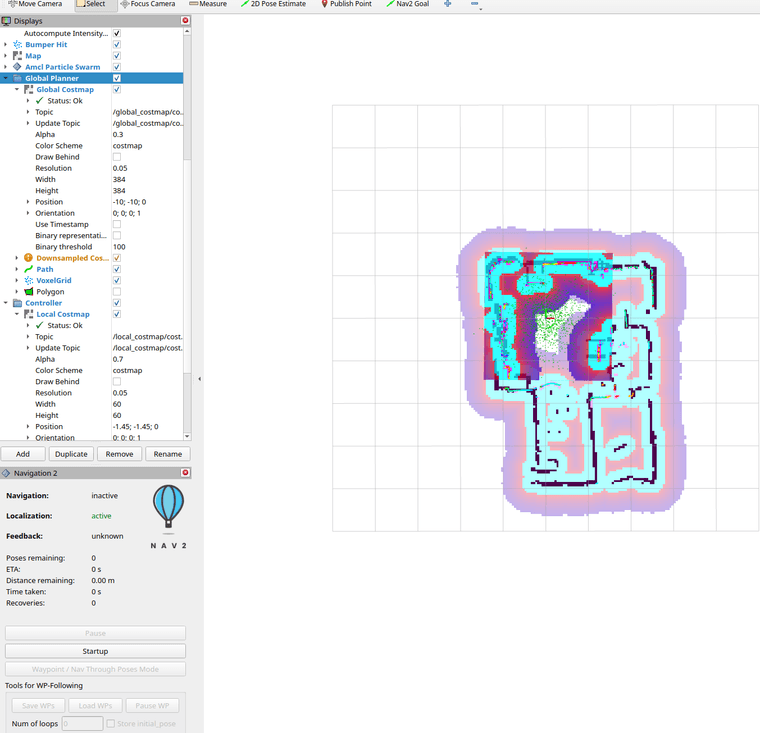Image resolution: width=760 pixels, height=733 pixels.
Task: Activate the Select tool
Action: [91, 4]
